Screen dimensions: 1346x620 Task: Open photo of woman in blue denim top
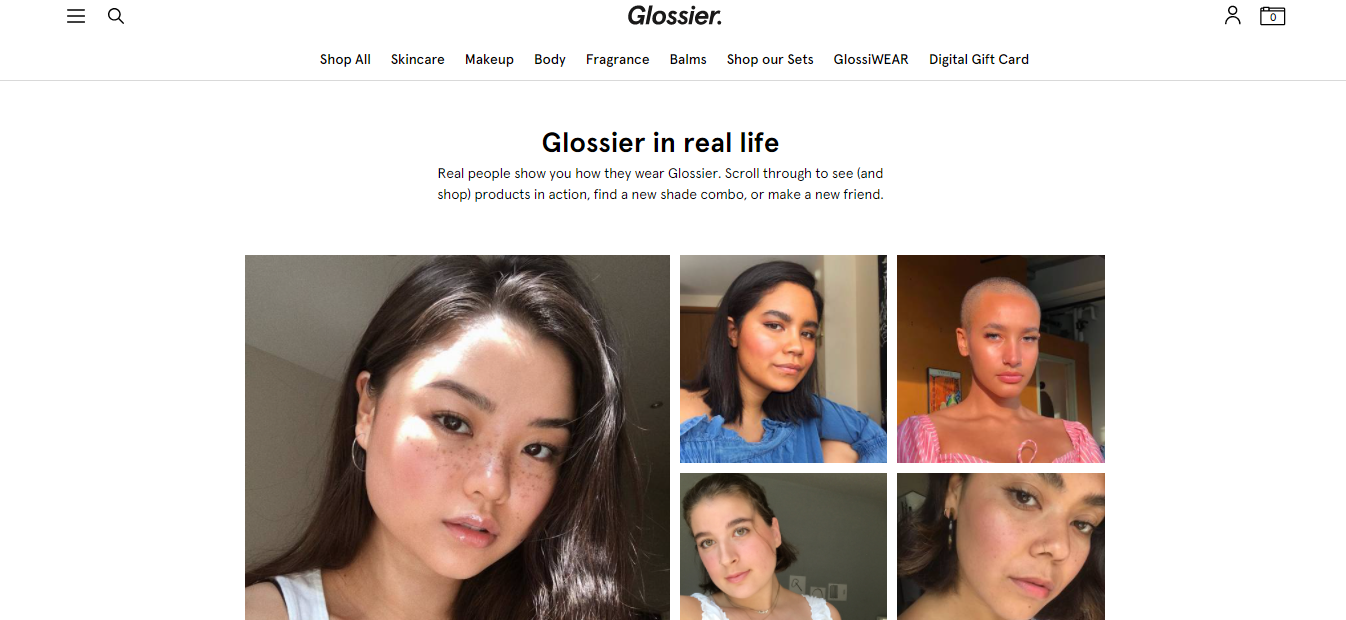click(x=783, y=359)
